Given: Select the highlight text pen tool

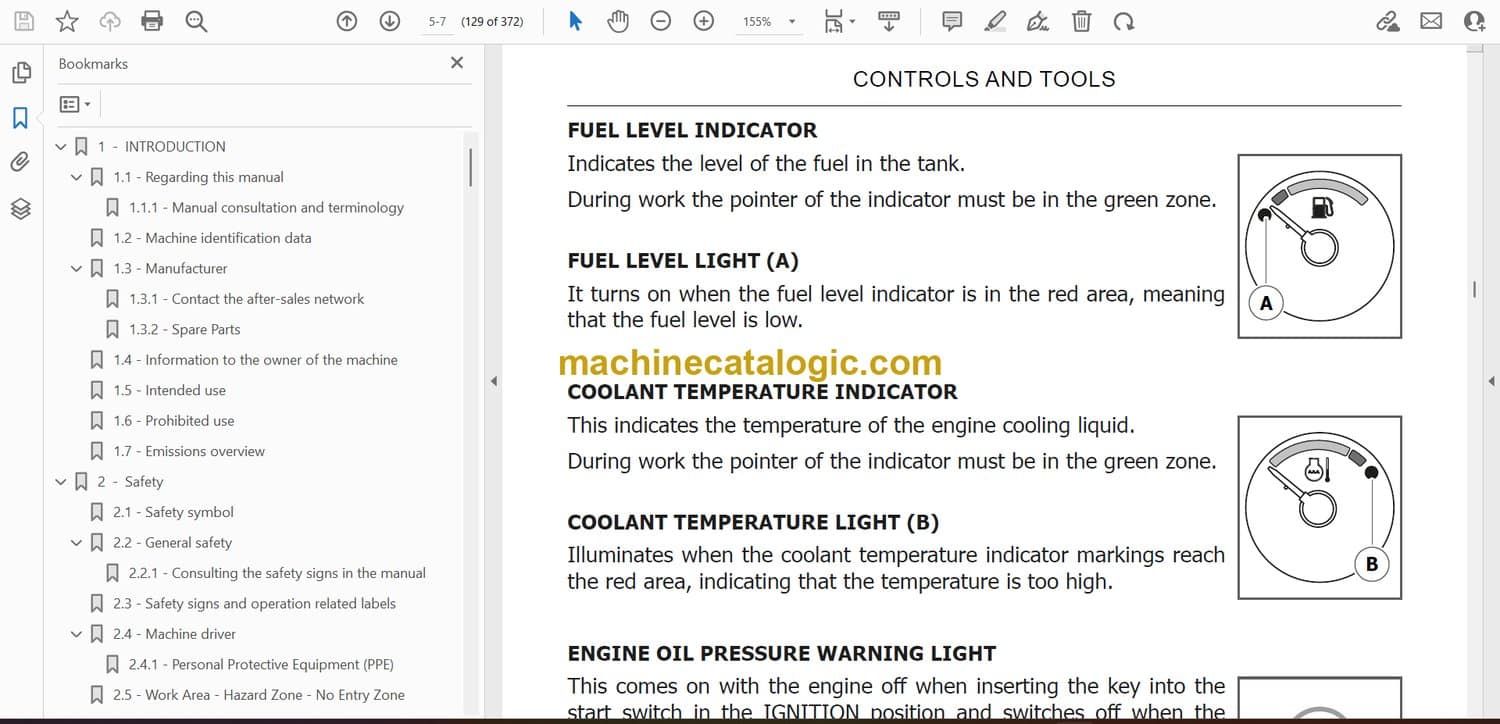Looking at the screenshot, I should click(x=995, y=21).
